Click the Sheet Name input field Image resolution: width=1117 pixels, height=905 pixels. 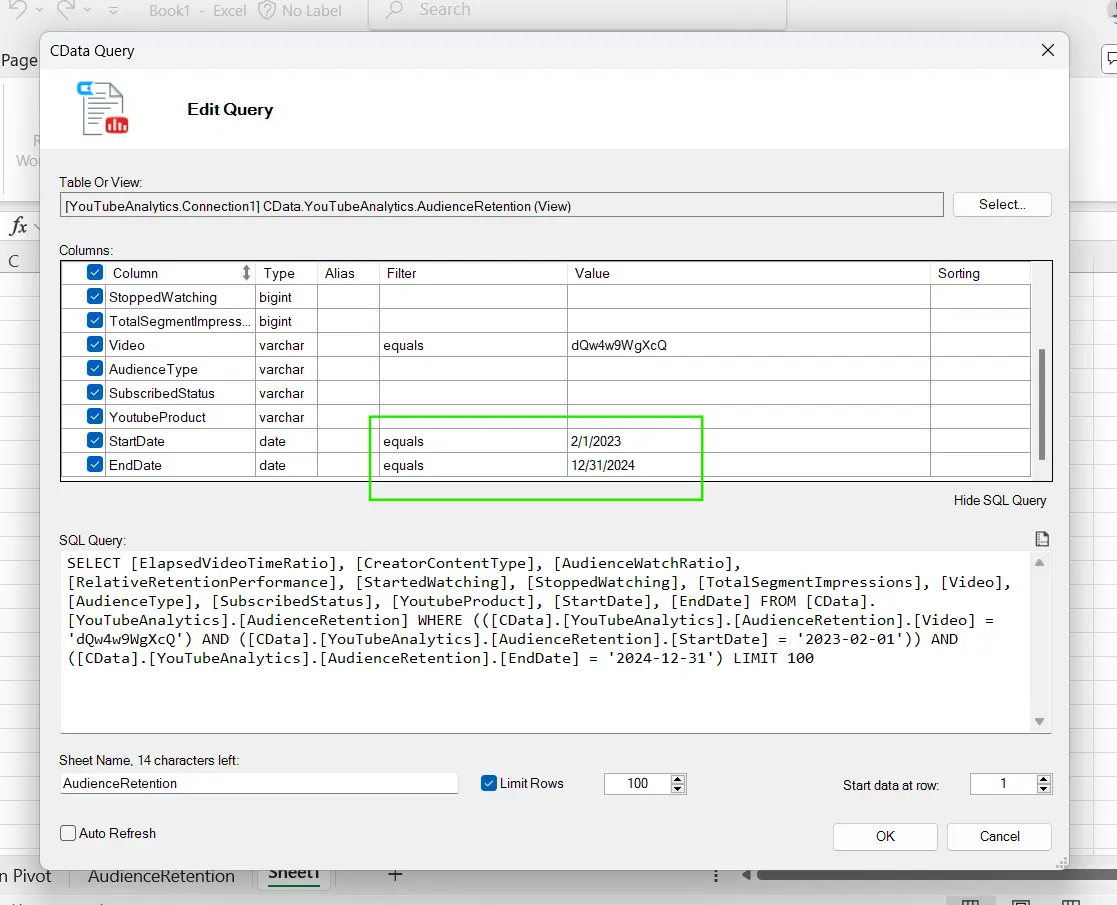259,784
